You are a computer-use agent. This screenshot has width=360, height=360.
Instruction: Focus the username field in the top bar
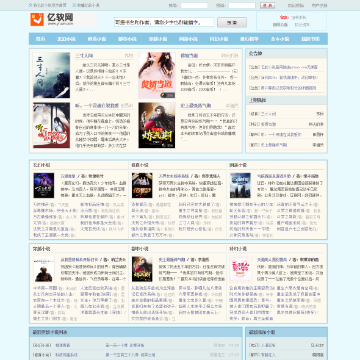[x=194, y=6]
